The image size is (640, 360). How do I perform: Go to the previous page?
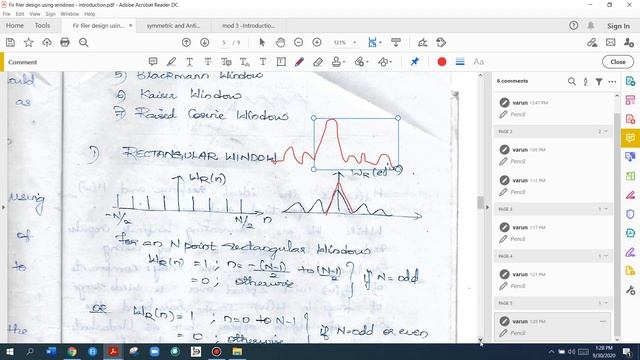pos(186,42)
